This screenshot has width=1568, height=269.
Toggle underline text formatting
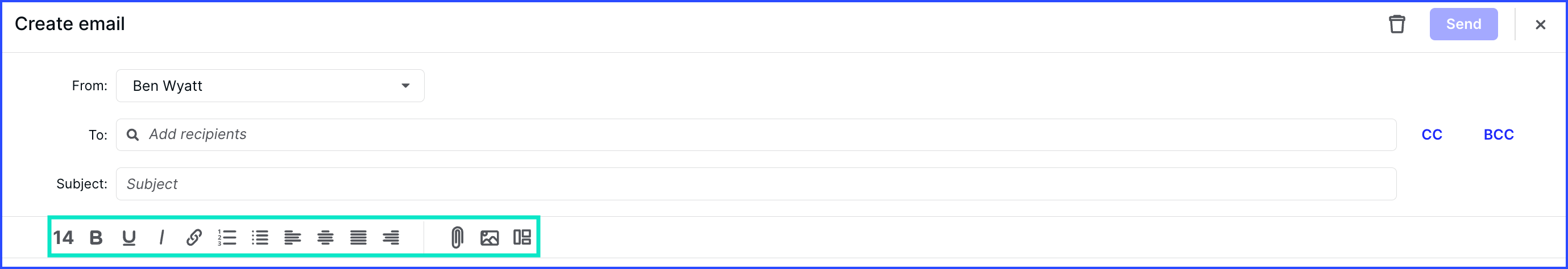pos(128,237)
